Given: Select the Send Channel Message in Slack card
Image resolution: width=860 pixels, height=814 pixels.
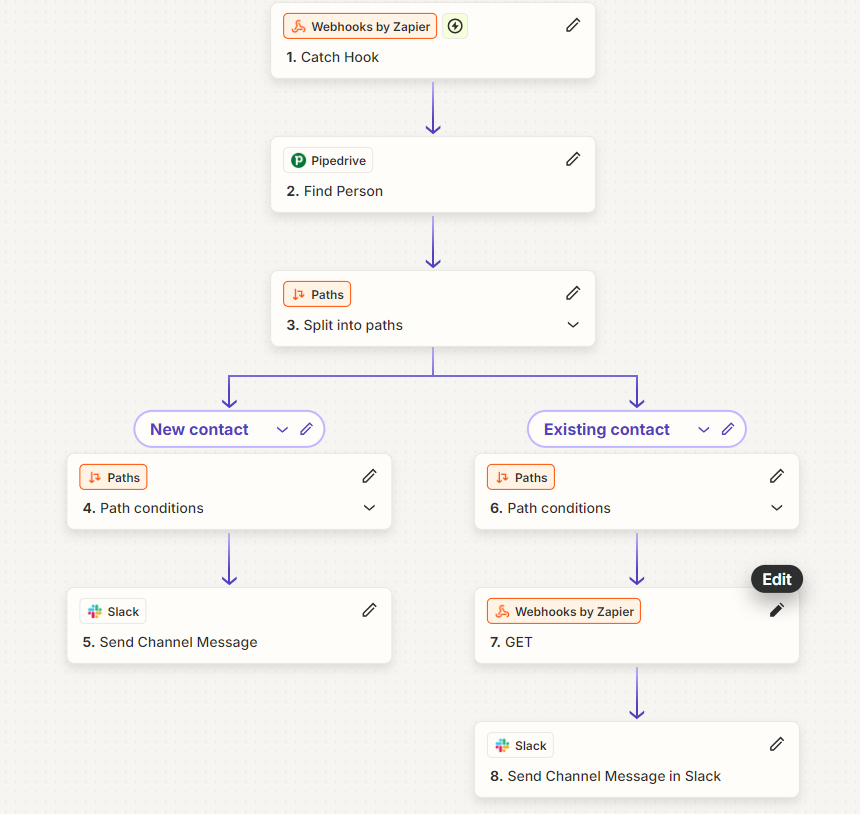Looking at the screenshot, I should click(637, 760).
